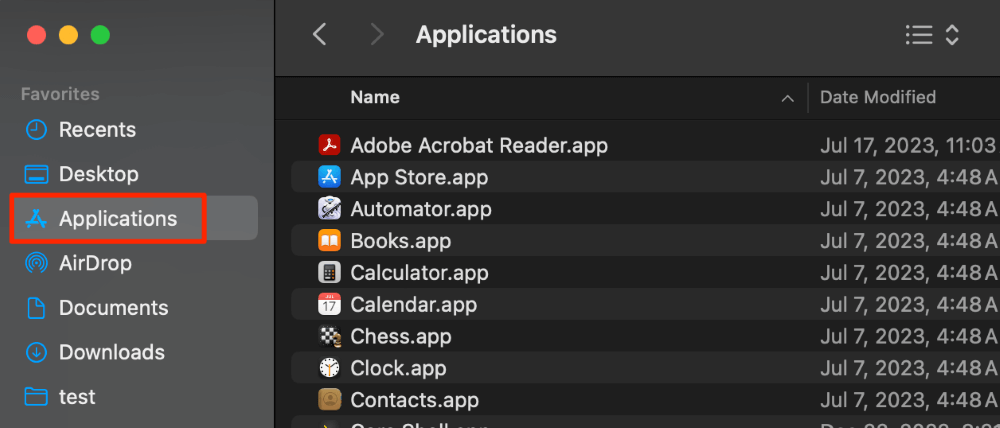Reverse sort order with the Name caret
This screenshot has height=428, width=1000.
(x=788, y=98)
